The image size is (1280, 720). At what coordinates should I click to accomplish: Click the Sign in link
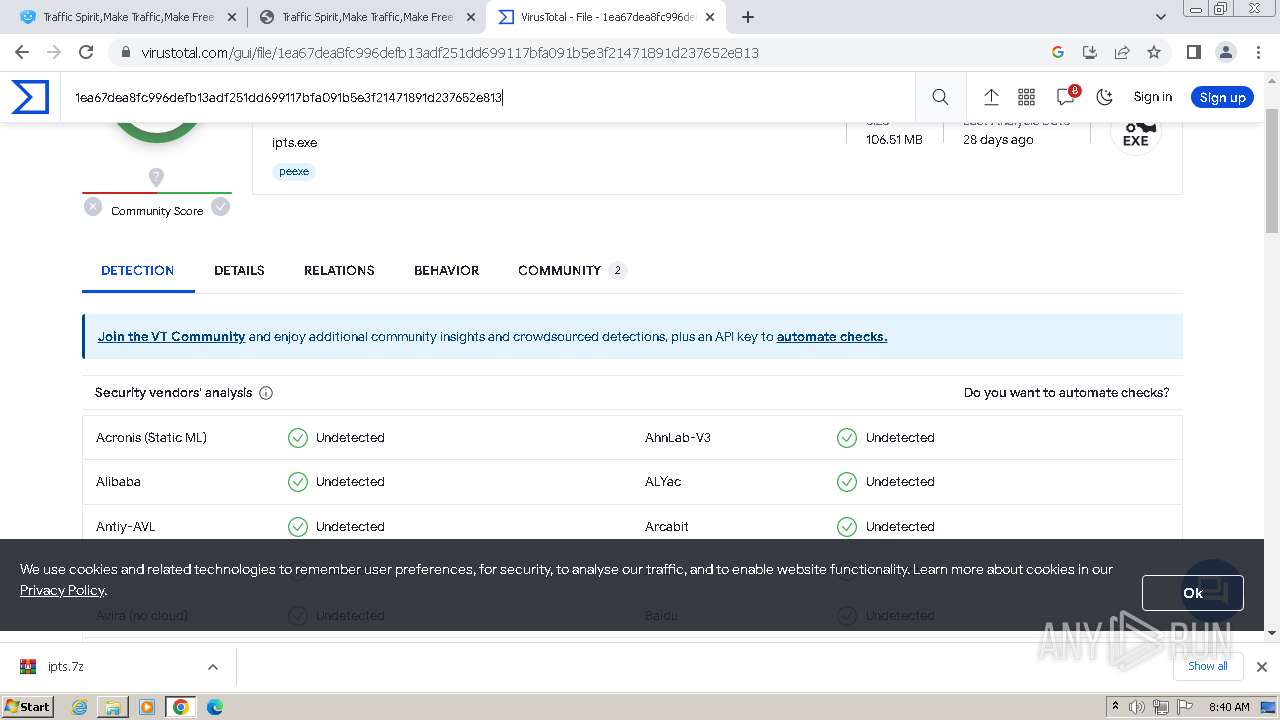click(1152, 97)
